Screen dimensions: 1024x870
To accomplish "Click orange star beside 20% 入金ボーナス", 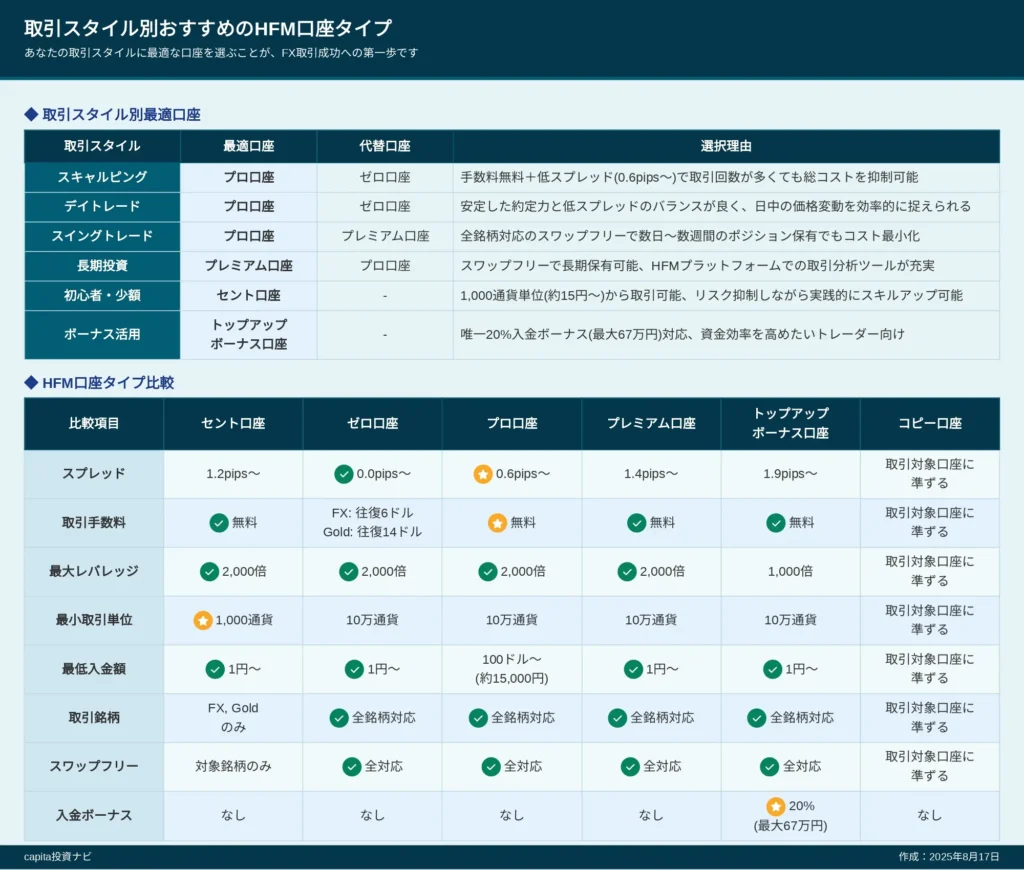I will click(x=776, y=807).
